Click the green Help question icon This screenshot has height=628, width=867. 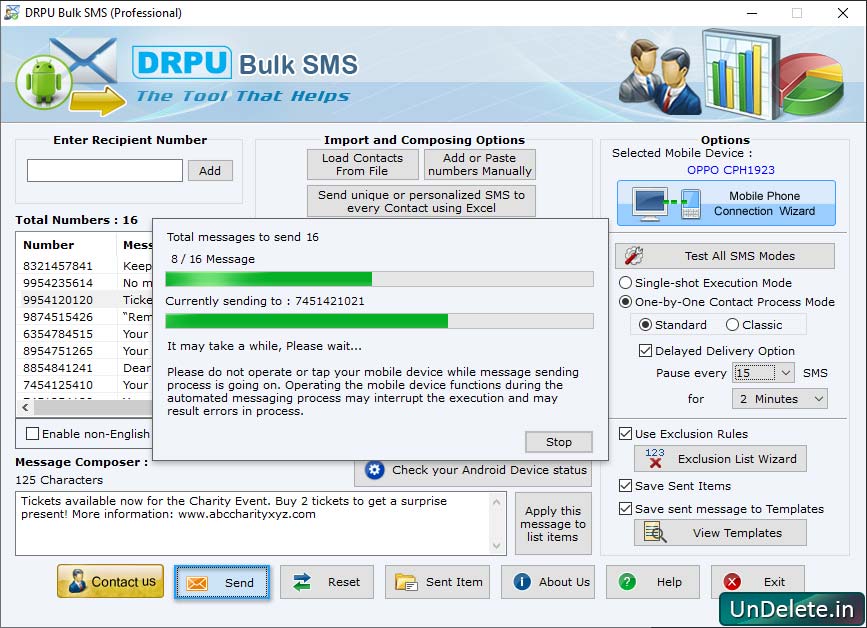(x=627, y=582)
